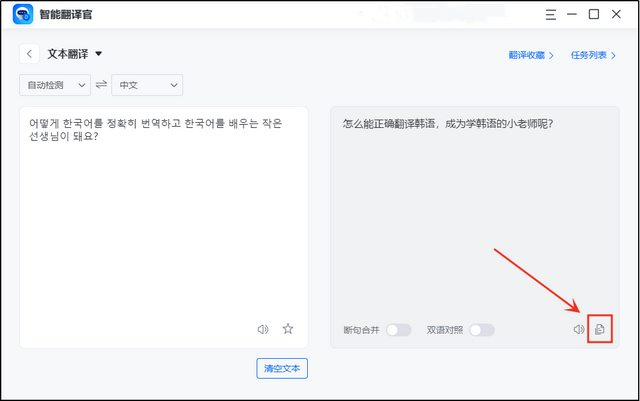Click the 清空文本 button
640x401 pixels.
coord(282,368)
